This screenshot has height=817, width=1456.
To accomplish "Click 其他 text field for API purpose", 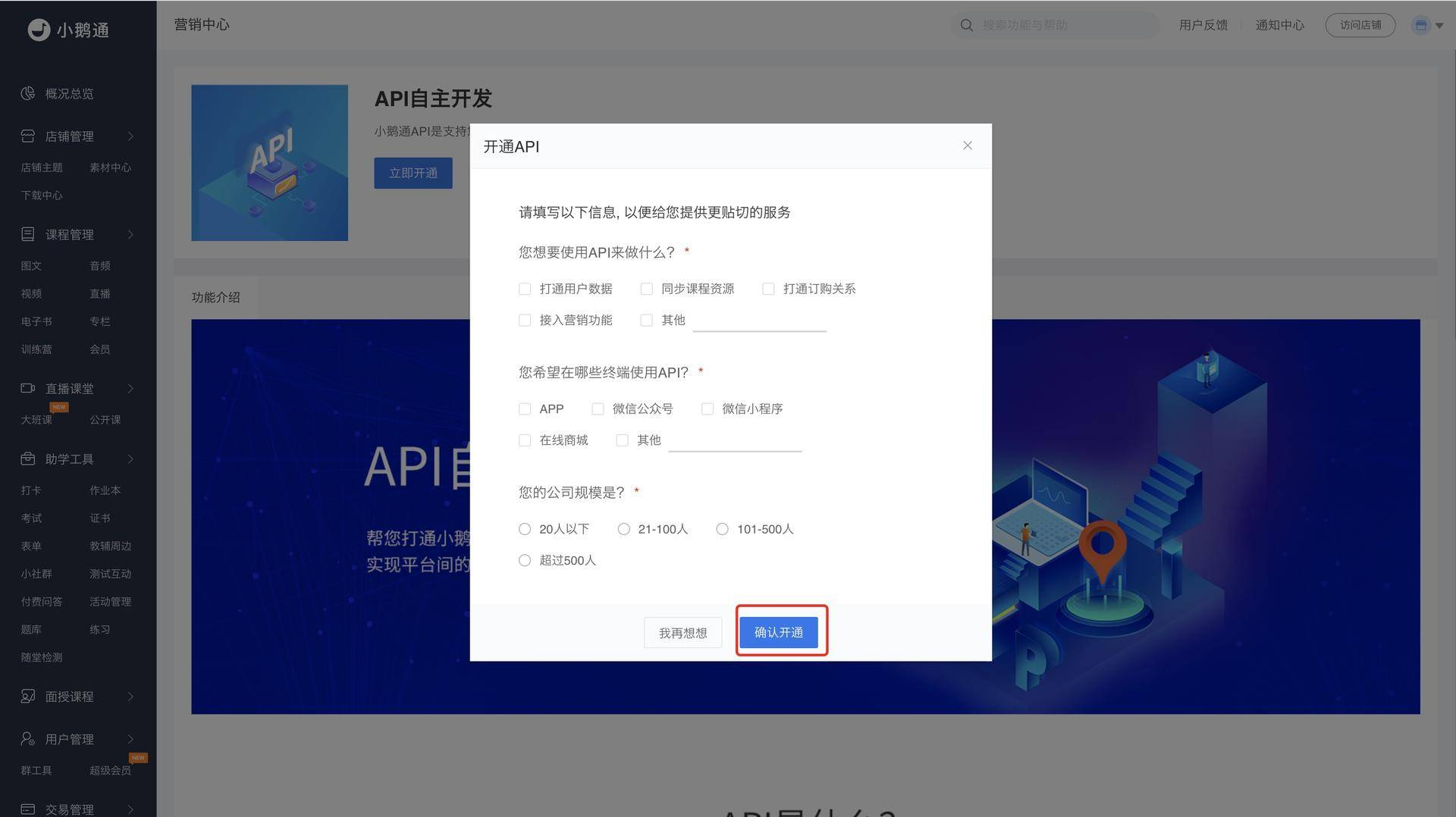I will (759, 321).
